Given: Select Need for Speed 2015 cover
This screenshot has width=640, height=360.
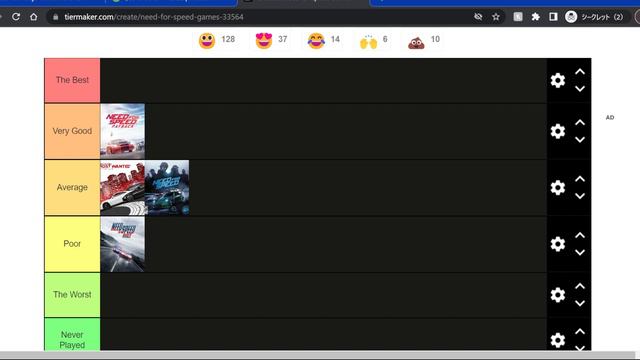Looking at the screenshot, I should (167, 187).
